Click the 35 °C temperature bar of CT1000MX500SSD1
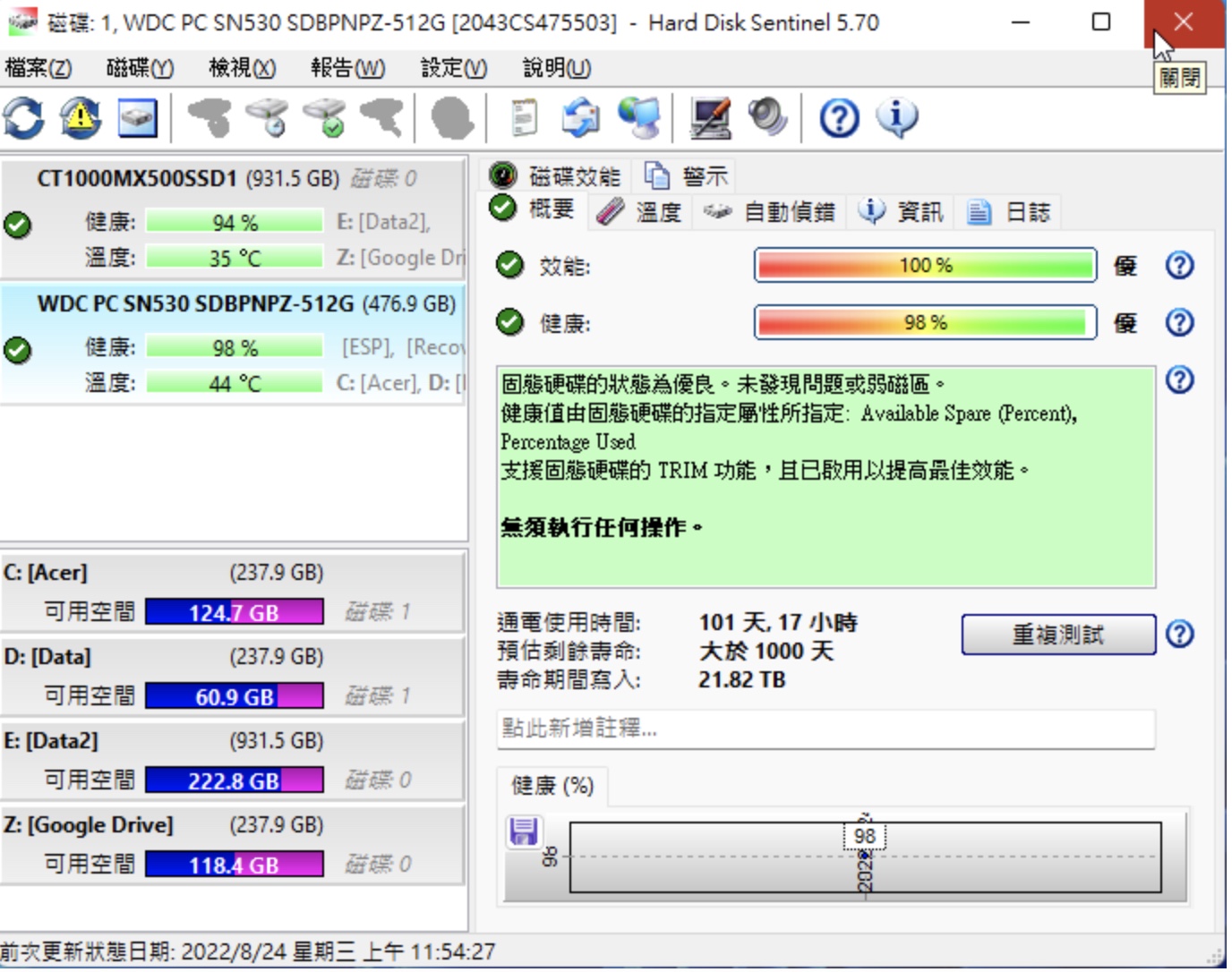1232x972 pixels. point(235,258)
